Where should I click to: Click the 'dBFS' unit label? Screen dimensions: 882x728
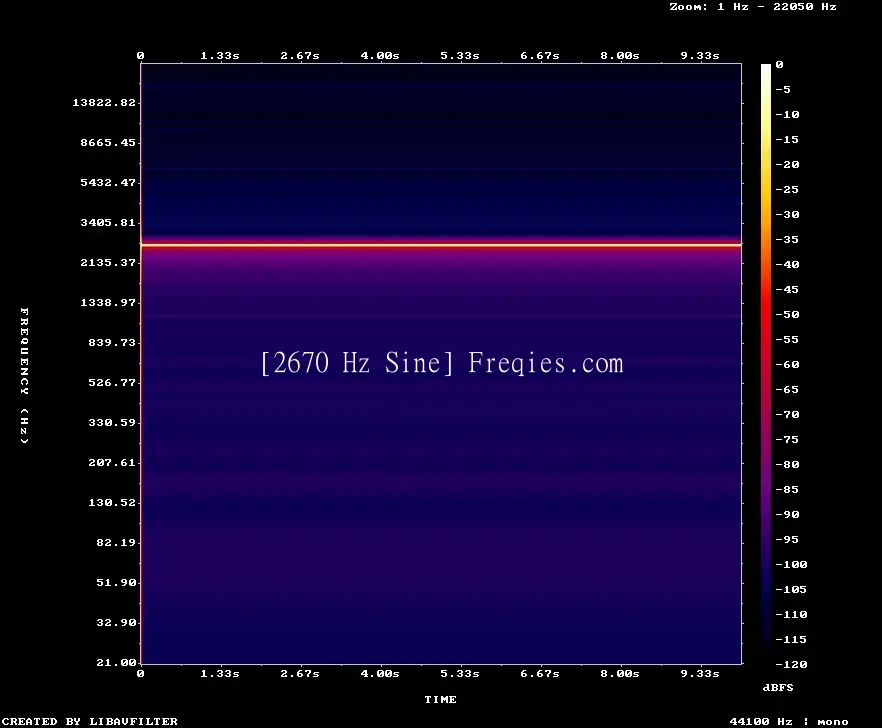pos(778,687)
